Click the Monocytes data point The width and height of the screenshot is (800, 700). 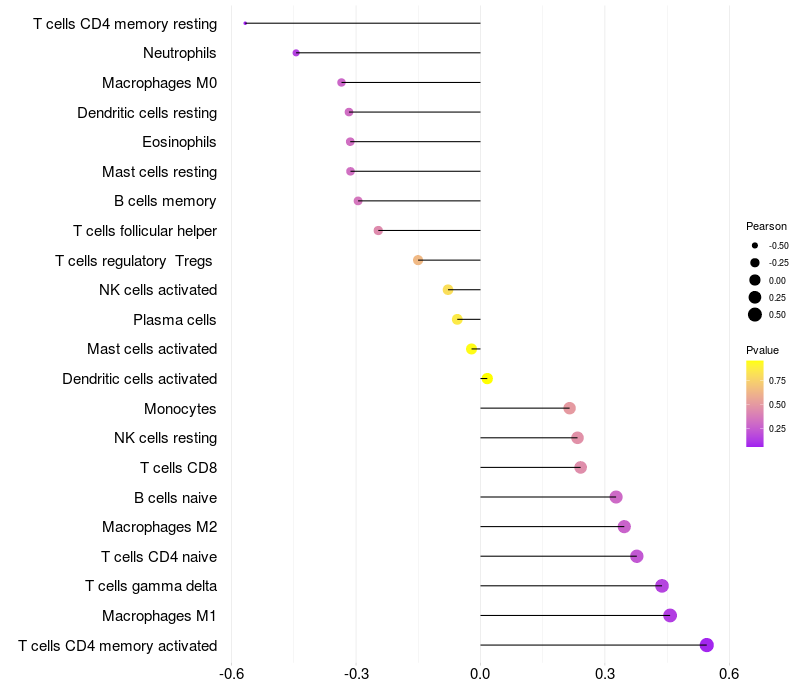click(x=569, y=408)
